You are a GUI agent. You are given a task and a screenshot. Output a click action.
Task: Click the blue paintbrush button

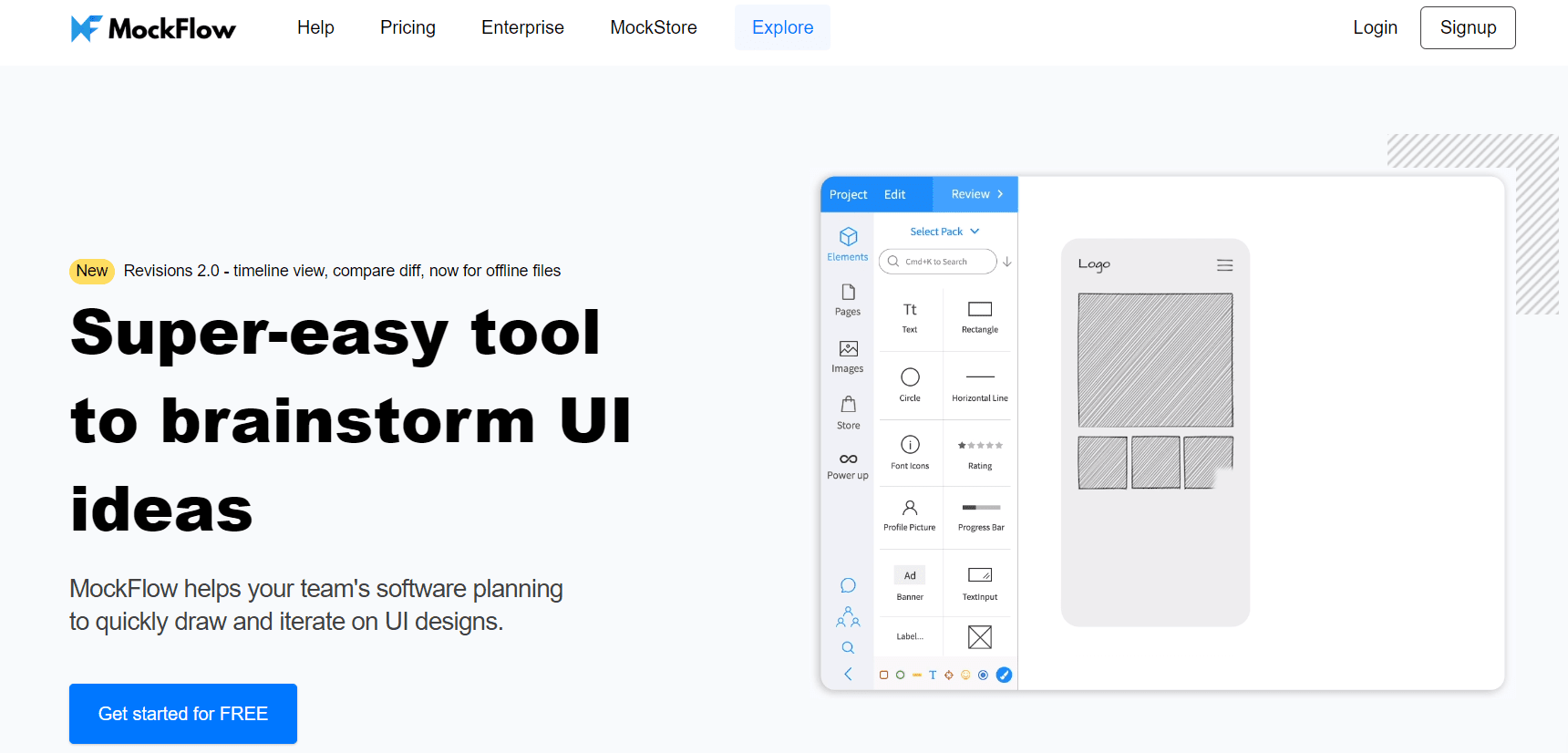tap(1004, 675)
